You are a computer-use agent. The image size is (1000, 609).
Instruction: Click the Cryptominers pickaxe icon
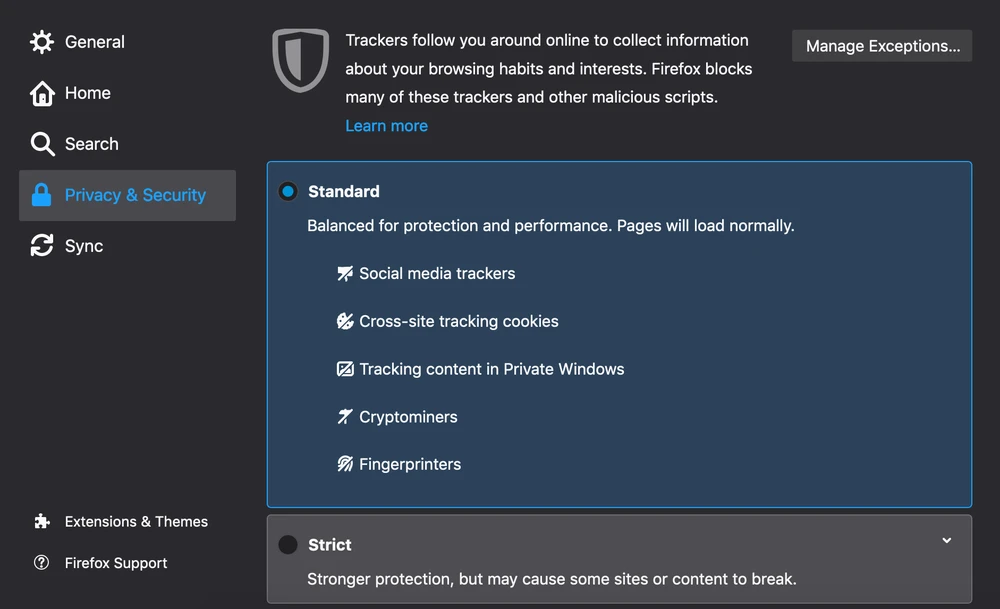[x=345, y=417]
